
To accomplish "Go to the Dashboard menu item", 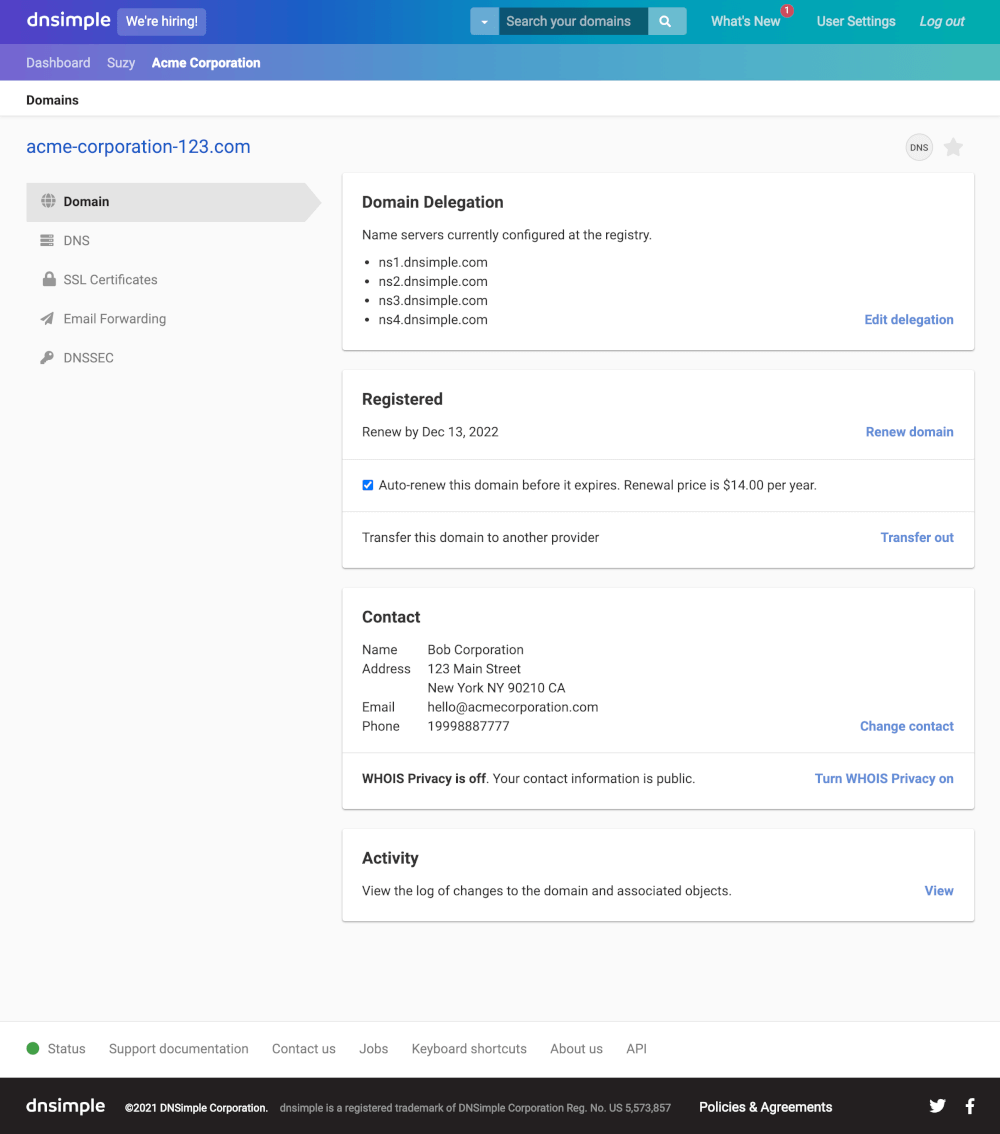I will [x=57, y=62].
